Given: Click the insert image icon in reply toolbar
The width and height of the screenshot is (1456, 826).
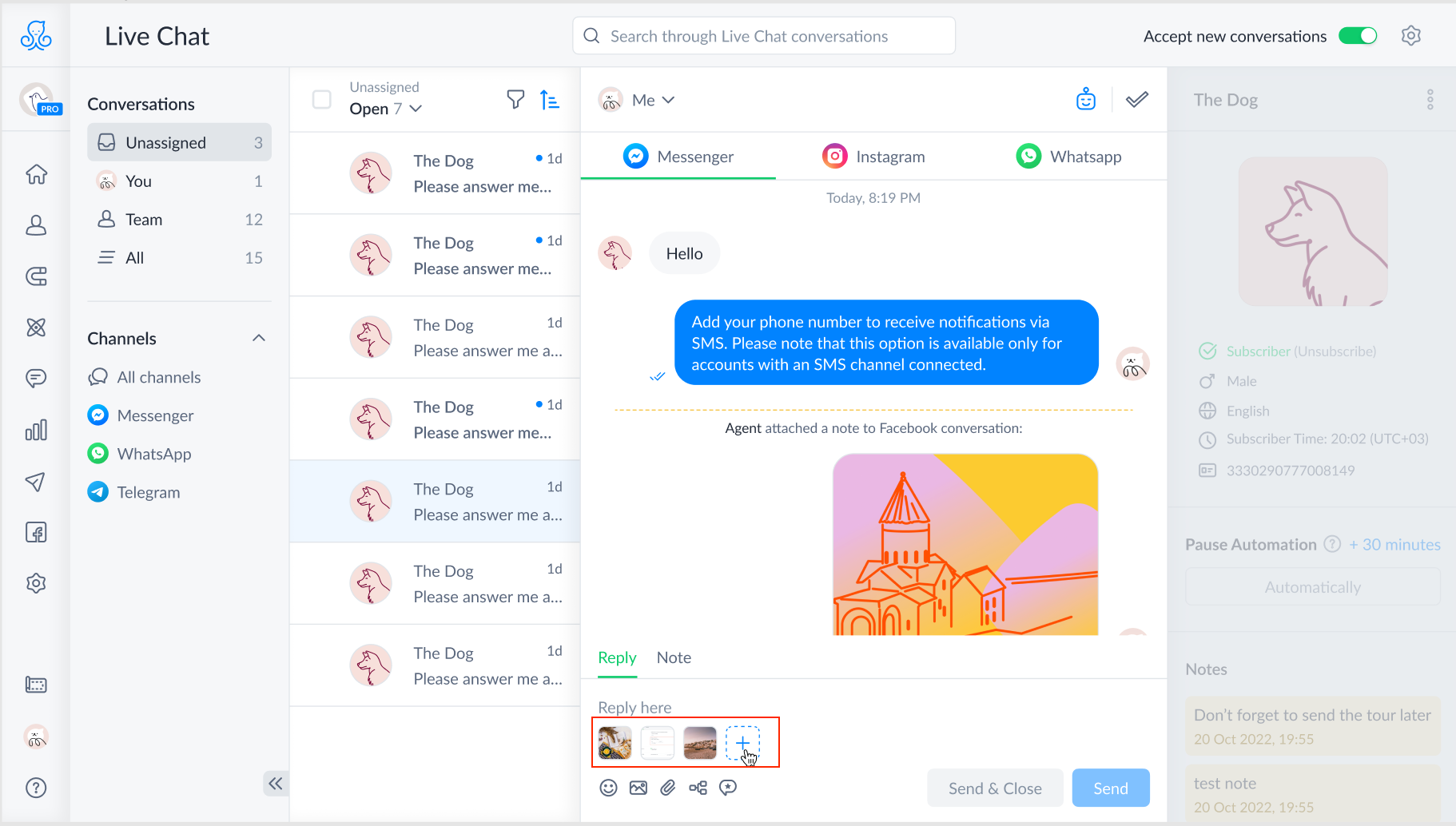Looking at the screenshot, I should pyautogui.click(x=638, y=788).
